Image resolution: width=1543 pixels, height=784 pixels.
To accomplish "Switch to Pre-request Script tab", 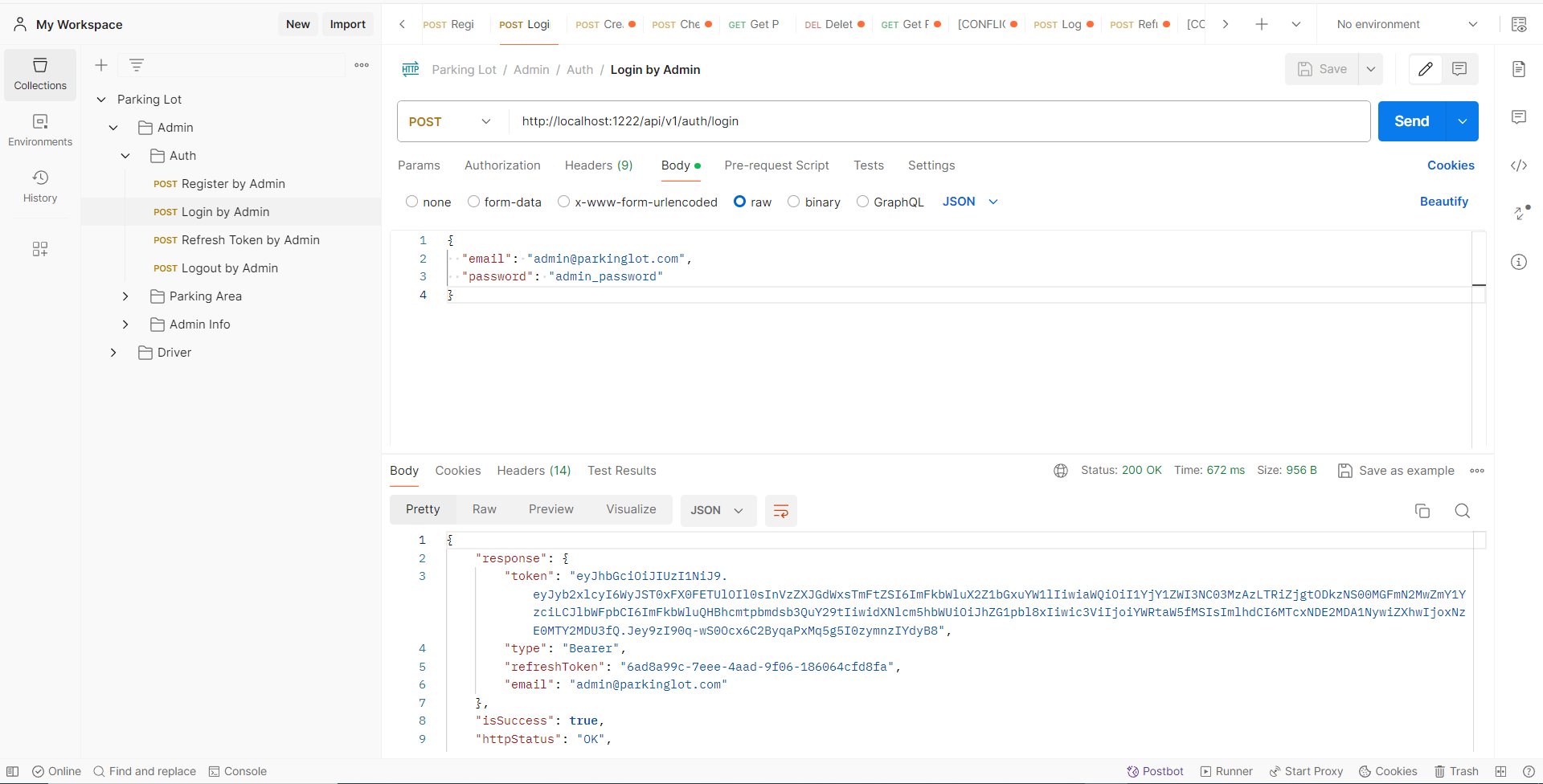I will (776, 165).
